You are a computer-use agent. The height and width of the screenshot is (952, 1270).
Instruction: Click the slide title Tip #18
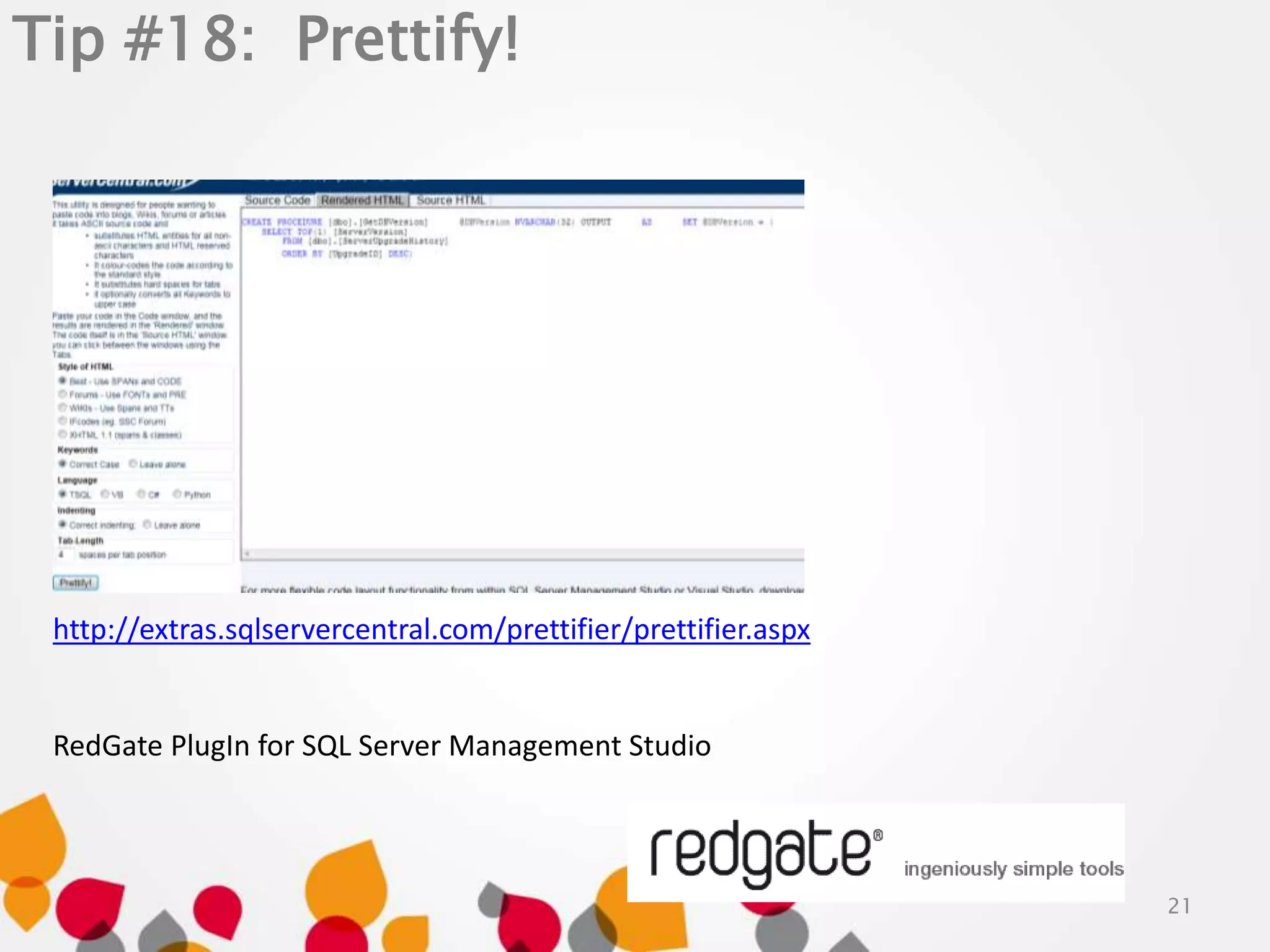coord(265,40)
